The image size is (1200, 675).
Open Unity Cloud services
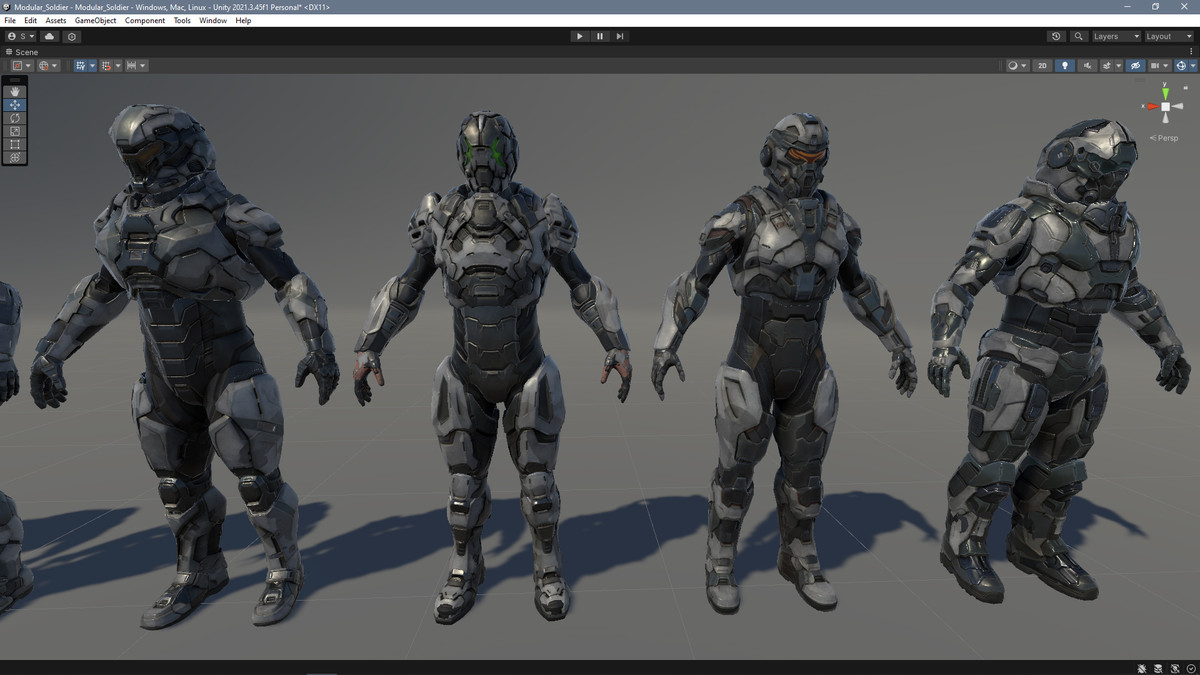point(48,36)
